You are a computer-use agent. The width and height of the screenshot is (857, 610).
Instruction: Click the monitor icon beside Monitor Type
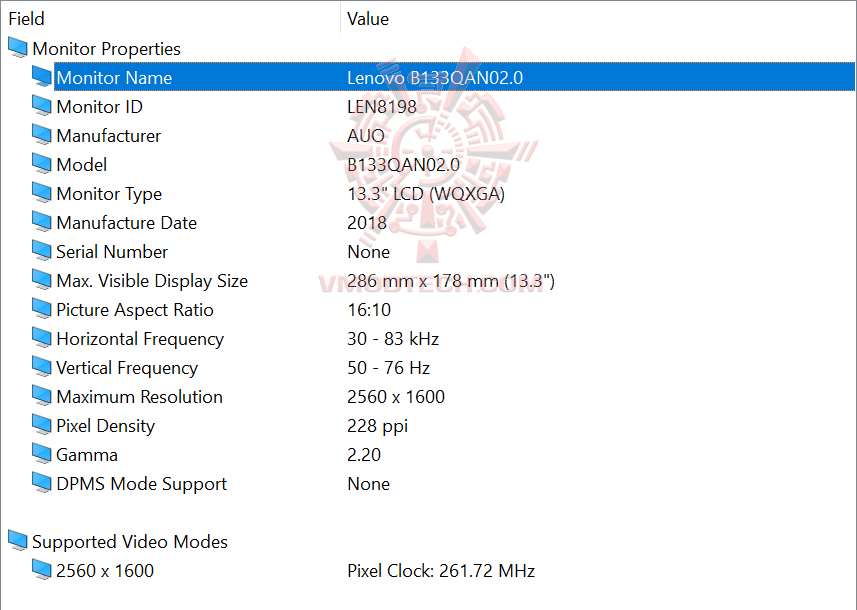tap(42, 193)
